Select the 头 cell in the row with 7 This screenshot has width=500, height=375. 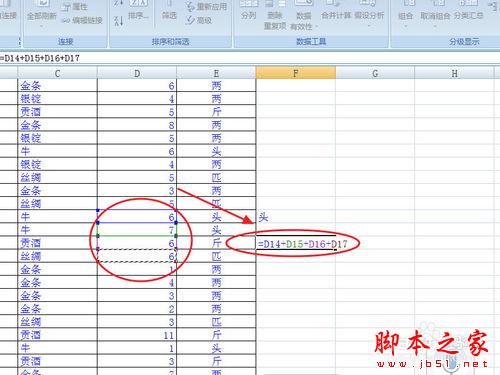tap(216, 230)
